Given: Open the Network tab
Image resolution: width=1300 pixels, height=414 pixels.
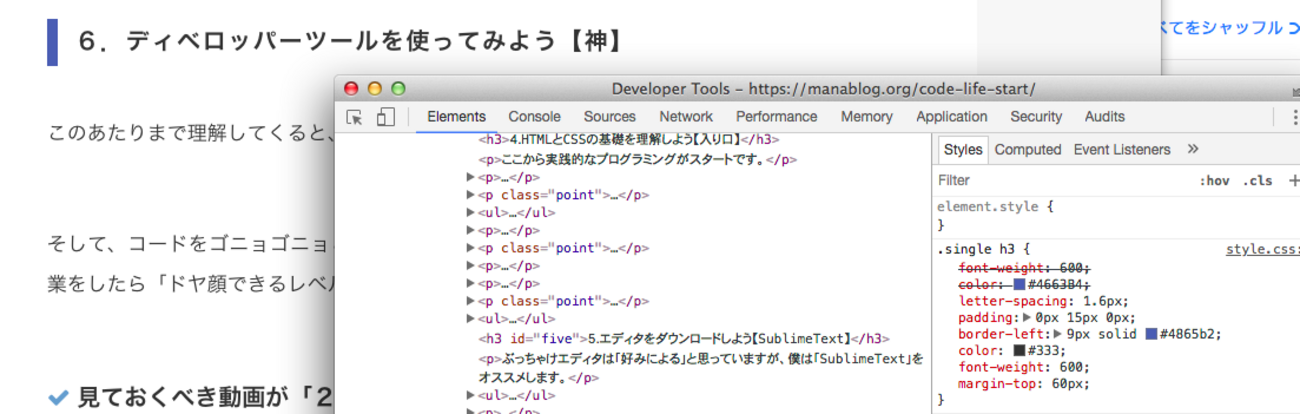Looking at the screenshot, I should (x=686, y=117).
